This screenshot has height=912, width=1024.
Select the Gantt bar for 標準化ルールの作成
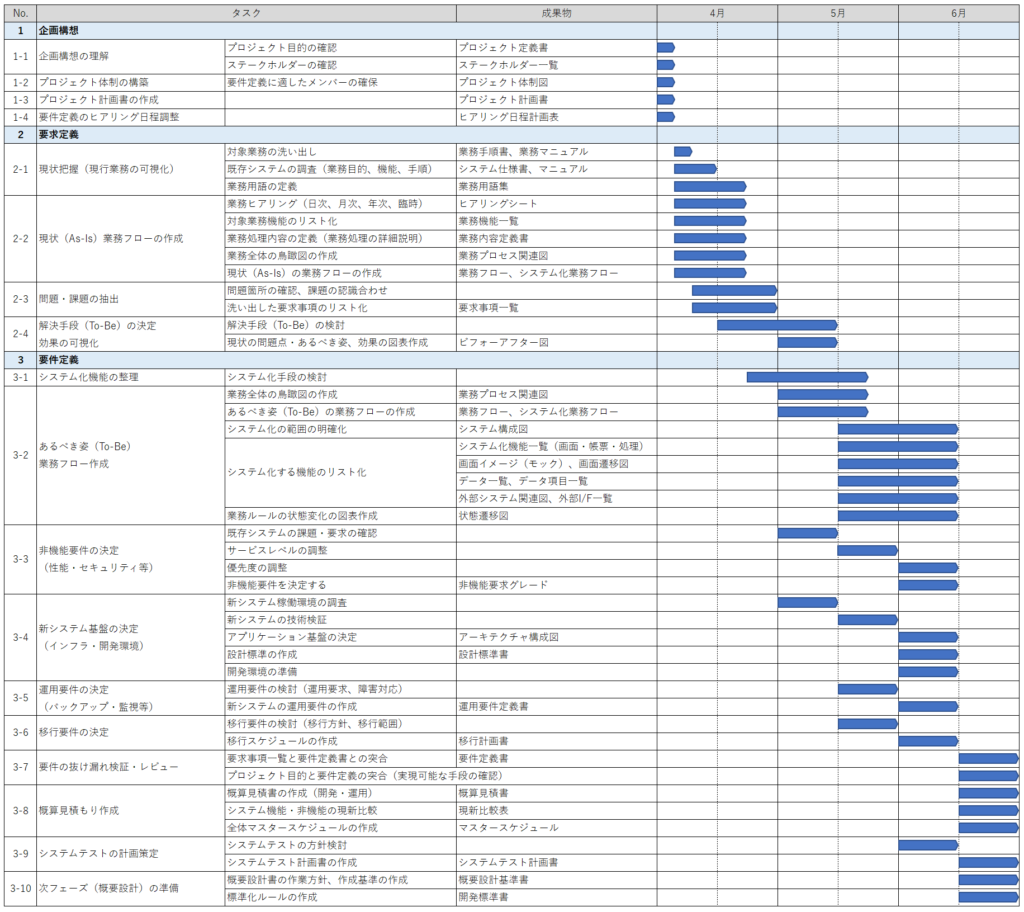(x=988, y=897)
